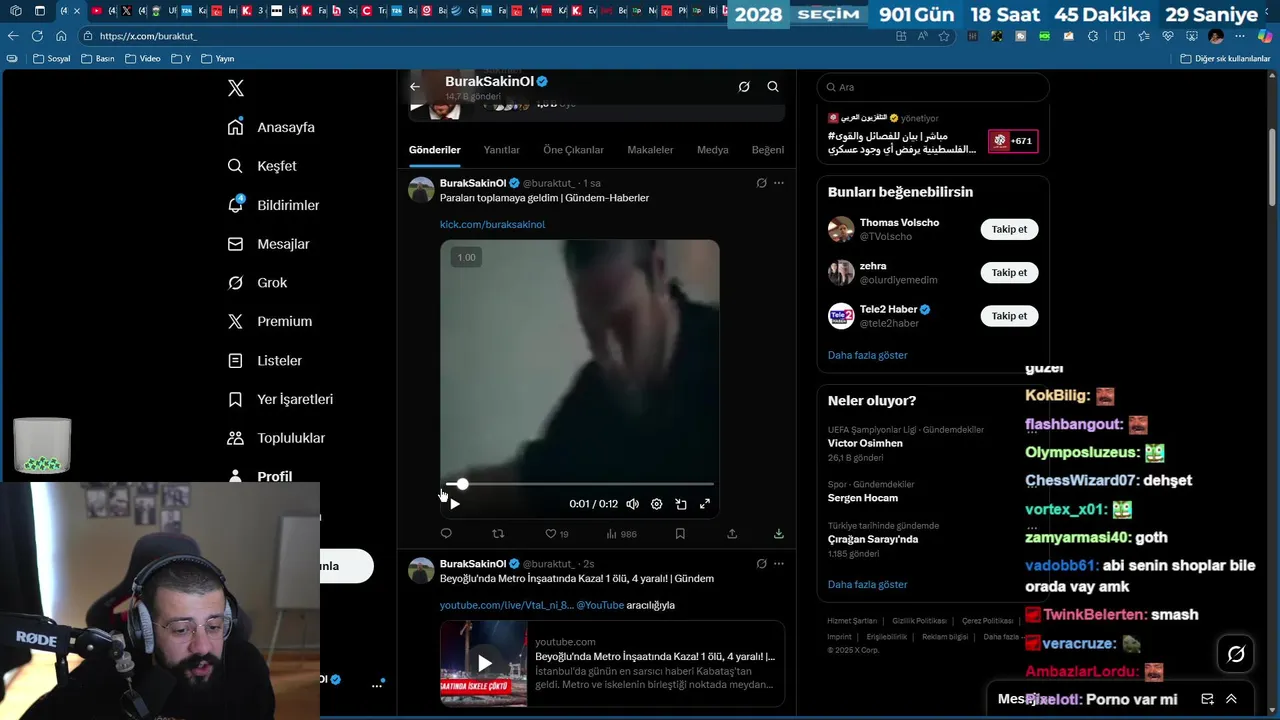The width and height of the screenshot is (1280, 720).
Task: Share the first post
Action: tap(732, 534)
